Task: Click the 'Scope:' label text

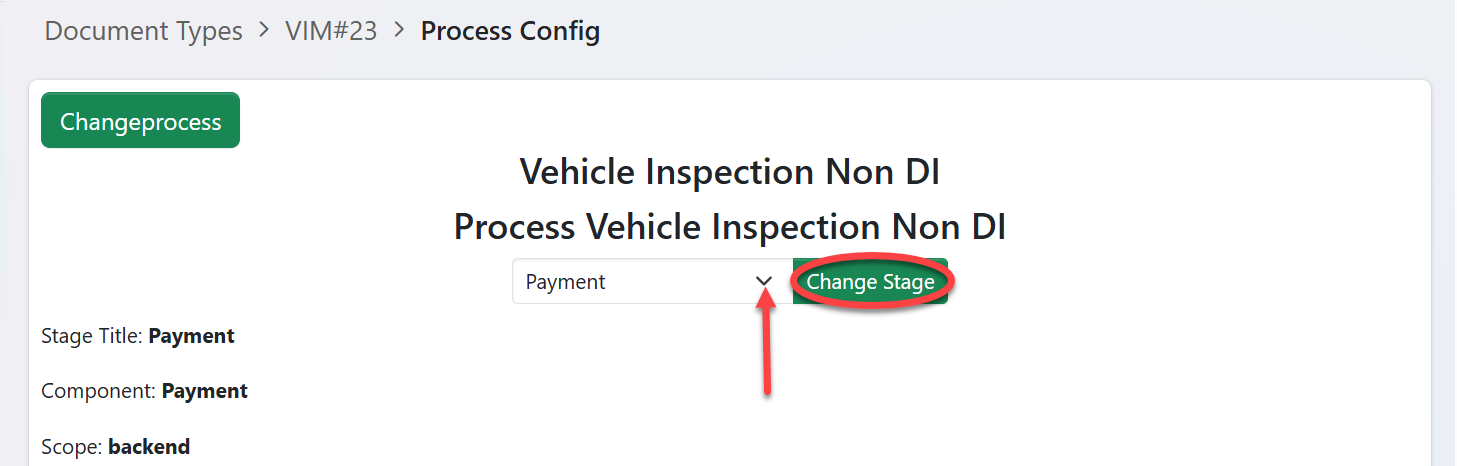Action: click(x=72, y=446)
